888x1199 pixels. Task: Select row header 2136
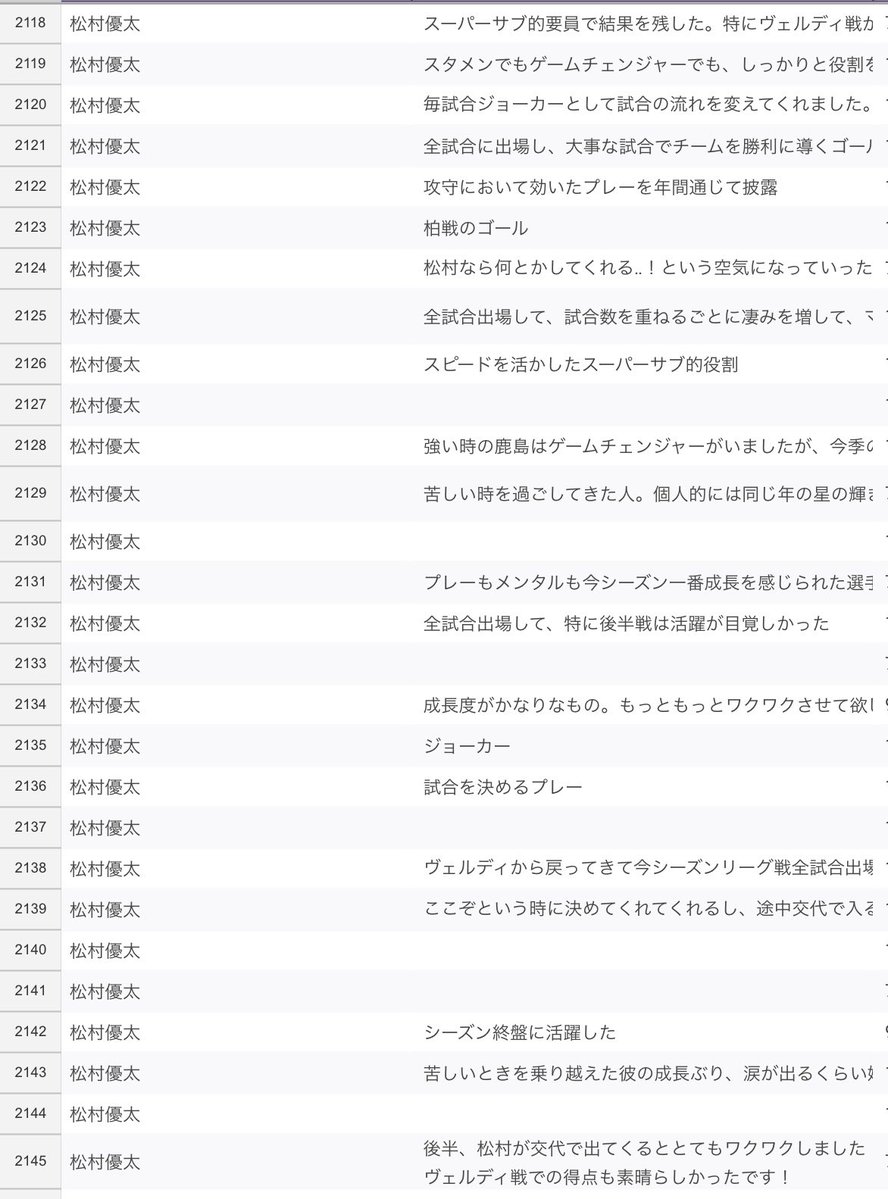pyautogui.click(x=30, y=787)
